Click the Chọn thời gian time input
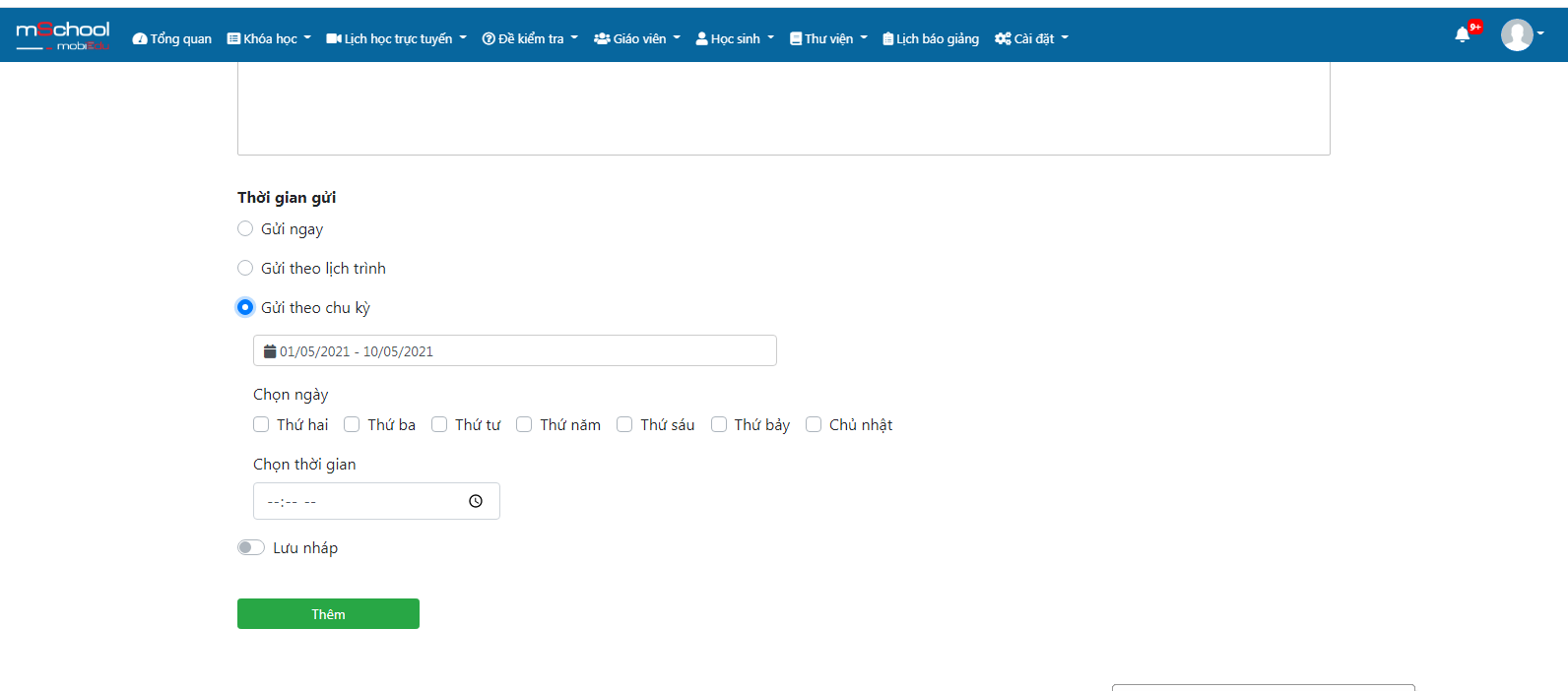 pos(376,501)
